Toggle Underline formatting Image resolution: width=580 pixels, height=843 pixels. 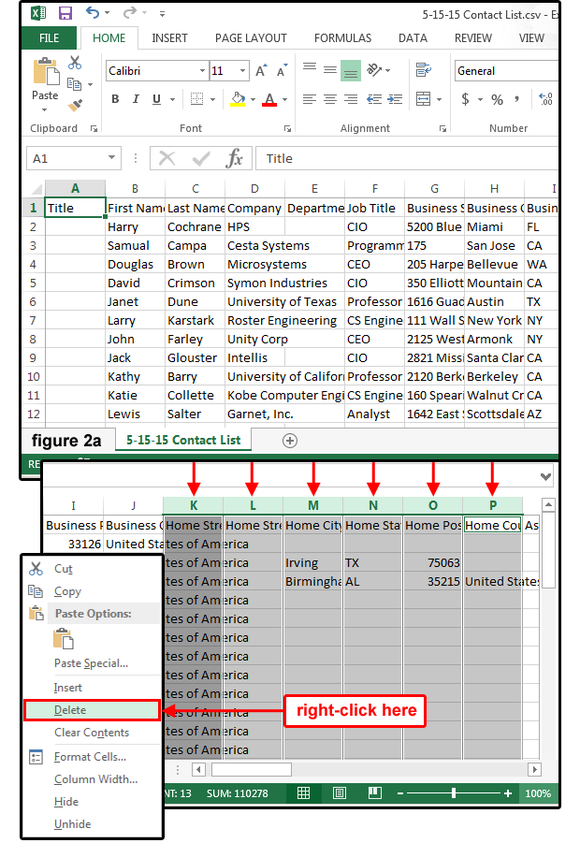[x=156, y=99]
